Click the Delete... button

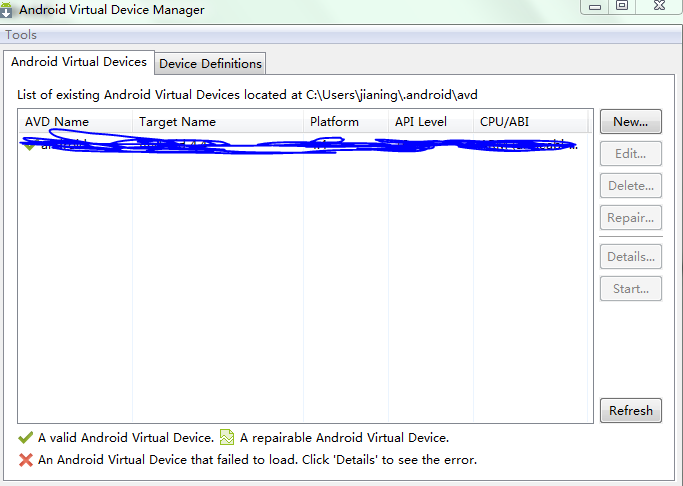pyautogui.click(x=630, y=186)
